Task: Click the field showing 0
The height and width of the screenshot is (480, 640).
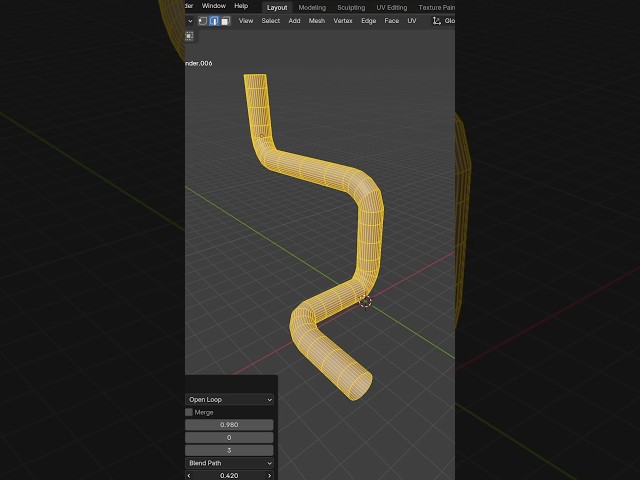Action: [229, 438]
